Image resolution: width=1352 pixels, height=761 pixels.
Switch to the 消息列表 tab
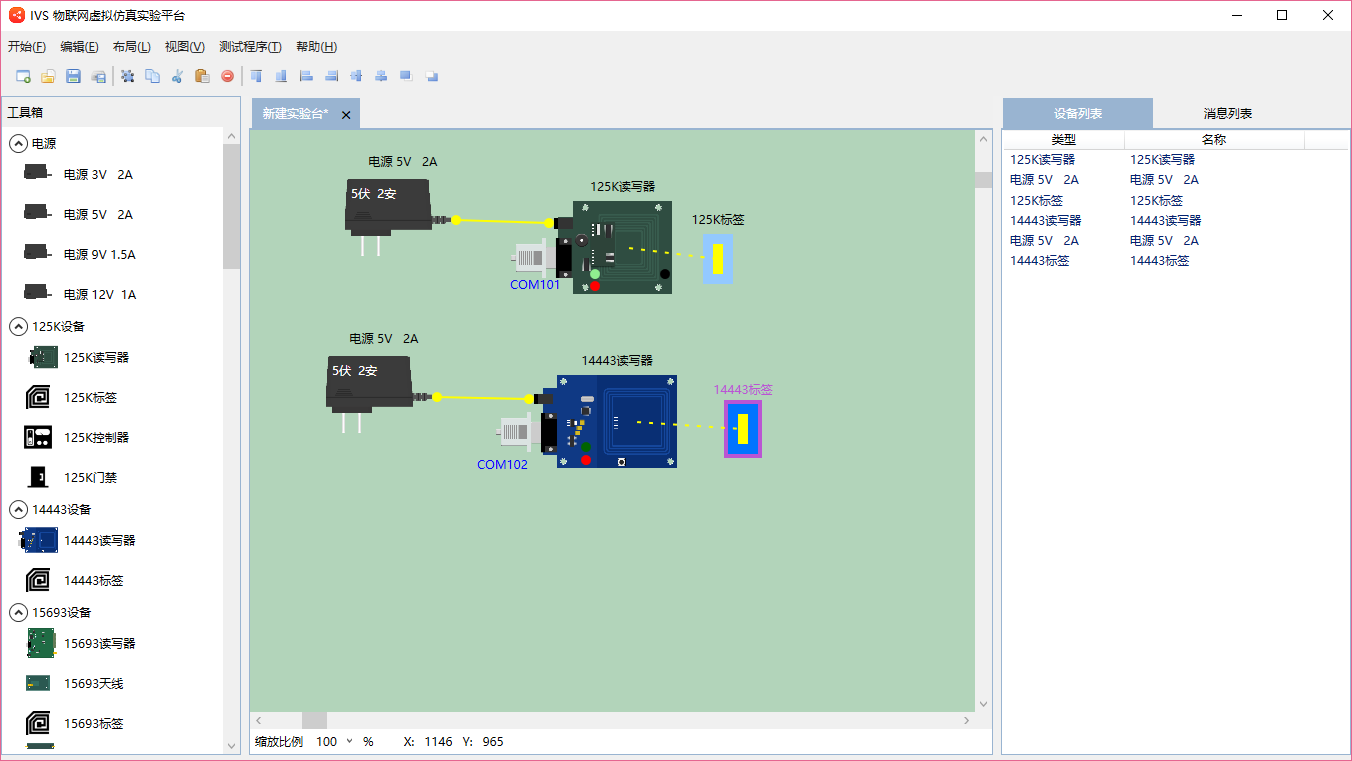(1227, 114)
